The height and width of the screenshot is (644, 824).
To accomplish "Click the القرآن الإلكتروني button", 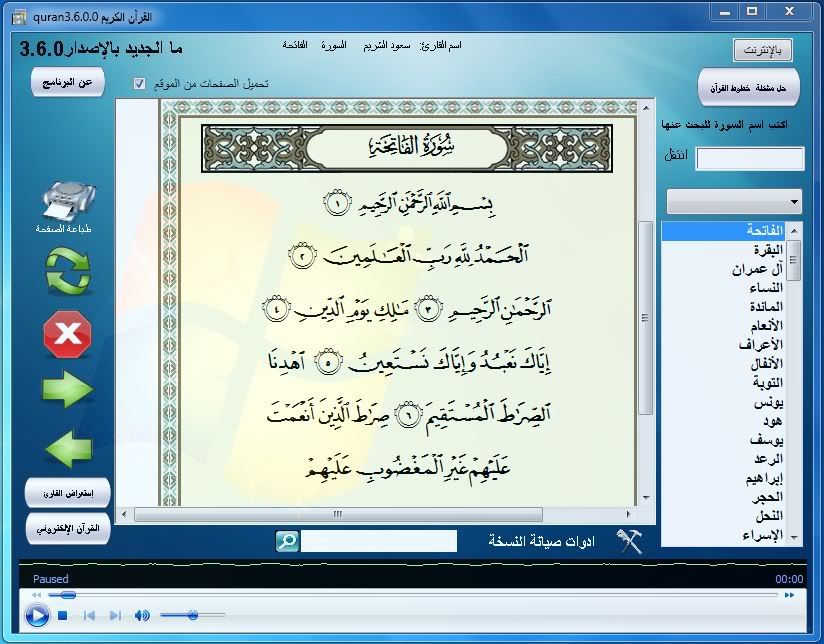I will (68, 528).
